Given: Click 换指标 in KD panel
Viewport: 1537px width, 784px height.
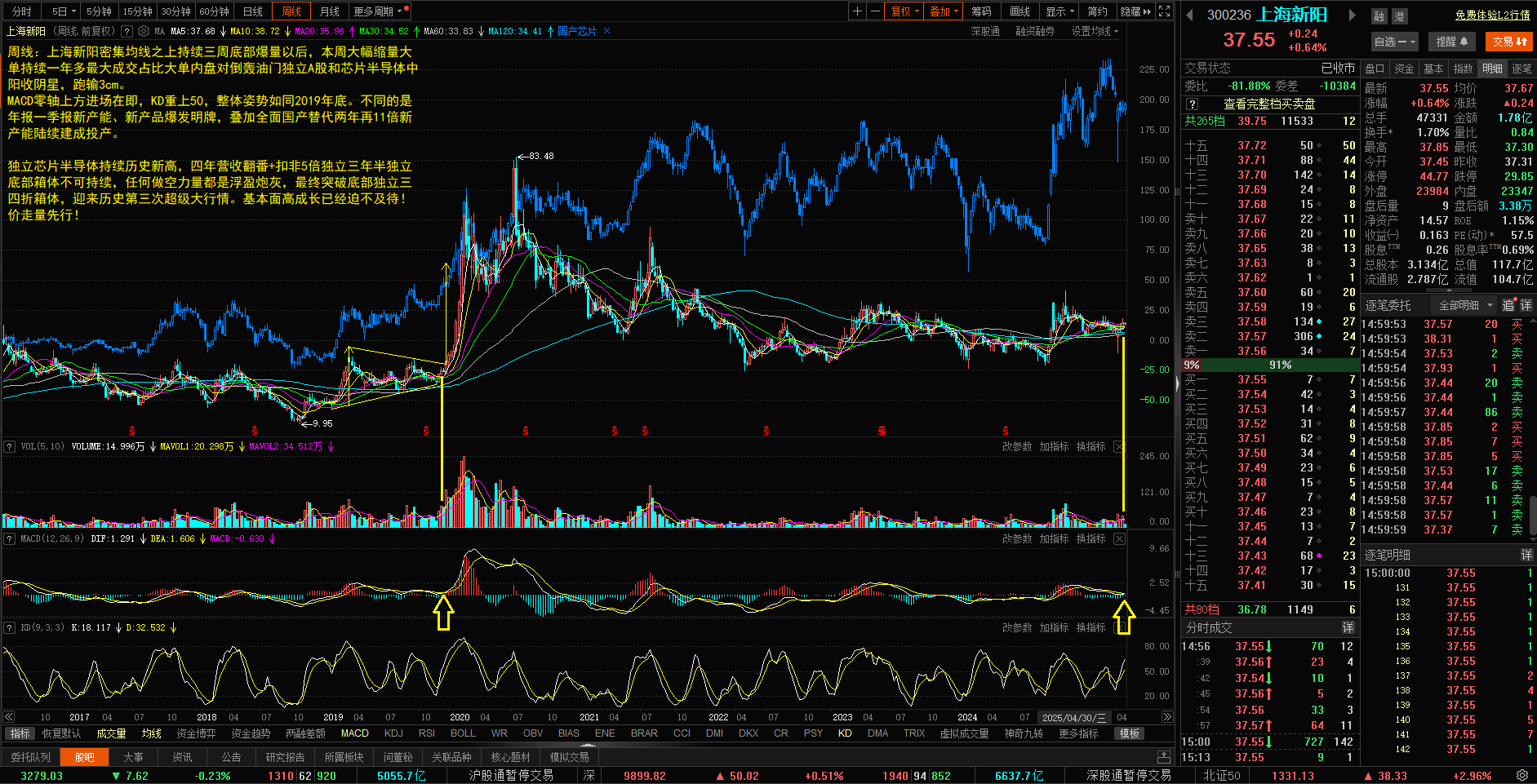Looking at the screenshot, I should point(1091,627).
